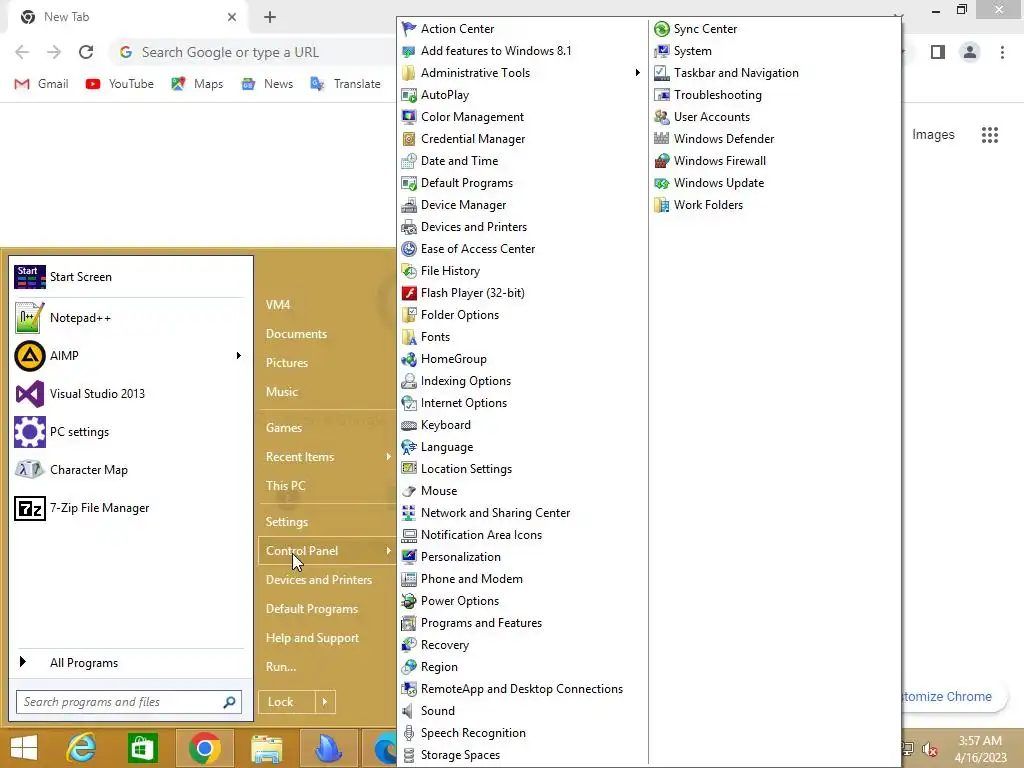Click the PC settings gear icon
The width and height of the screenshot is (1024, 768).
pyautogui.click(x=29, y=432)
